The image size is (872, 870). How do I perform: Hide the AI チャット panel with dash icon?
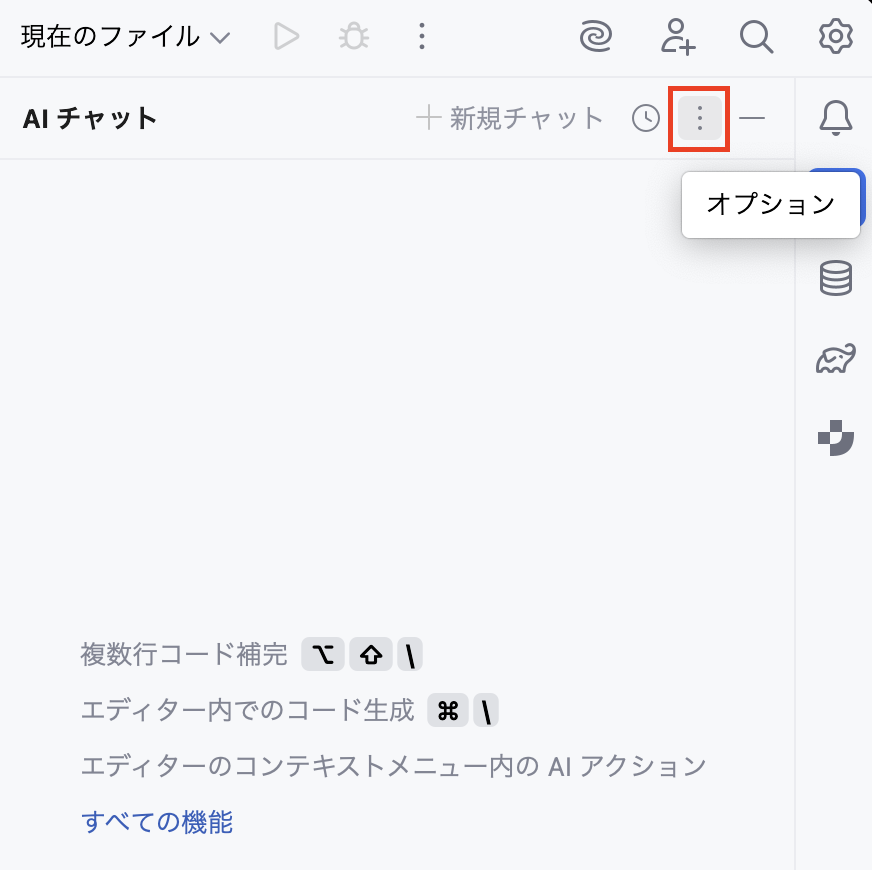tap(752, 118)
